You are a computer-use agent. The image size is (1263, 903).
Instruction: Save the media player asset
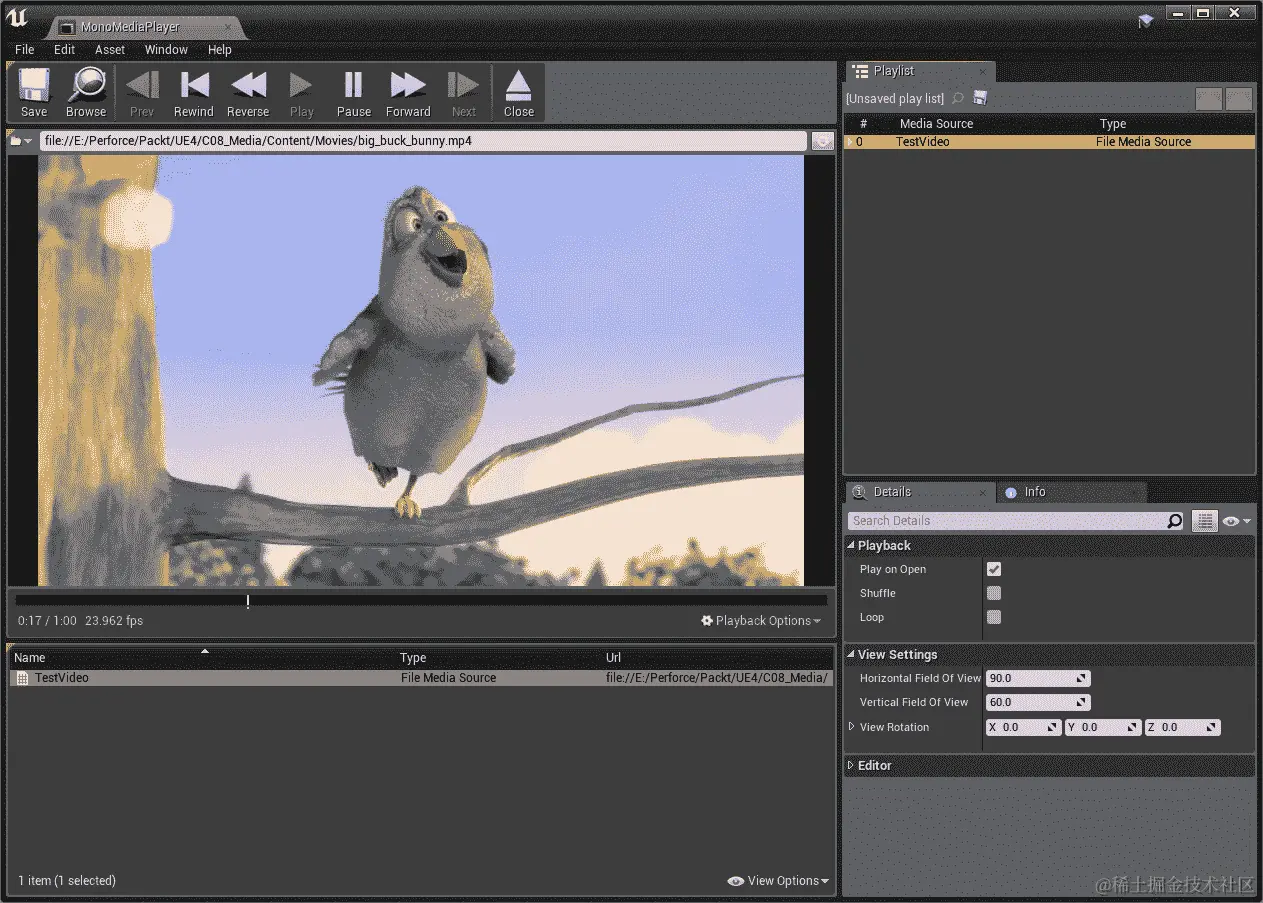[34, 93]
